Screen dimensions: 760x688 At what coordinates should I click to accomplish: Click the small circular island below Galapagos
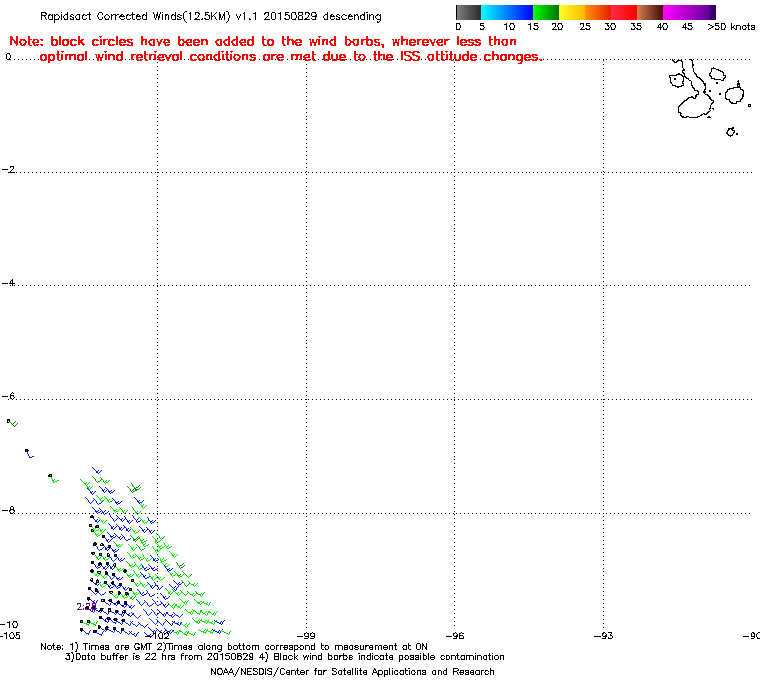[x=731, y=131]
